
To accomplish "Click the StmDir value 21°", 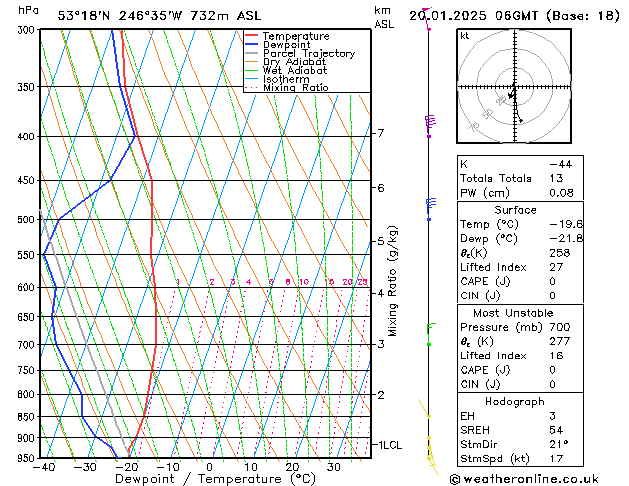I will 558,444.
